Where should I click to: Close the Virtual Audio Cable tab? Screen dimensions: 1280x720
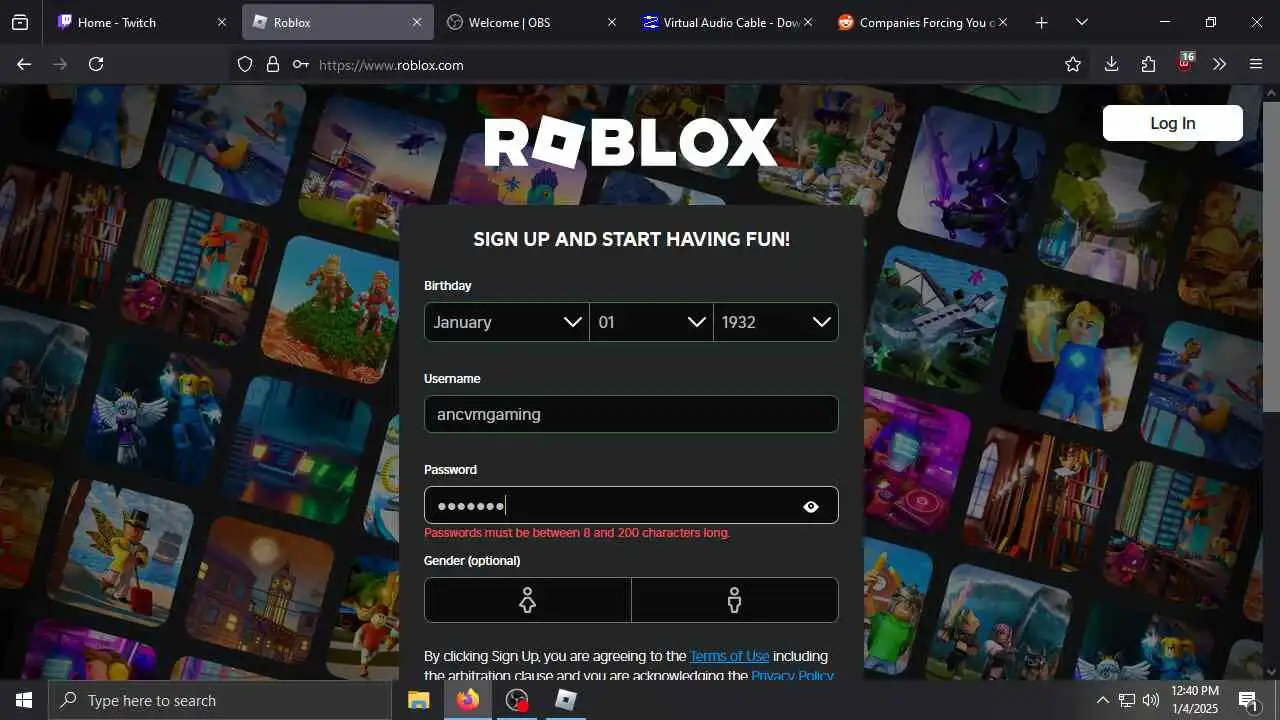pos(807,22)
